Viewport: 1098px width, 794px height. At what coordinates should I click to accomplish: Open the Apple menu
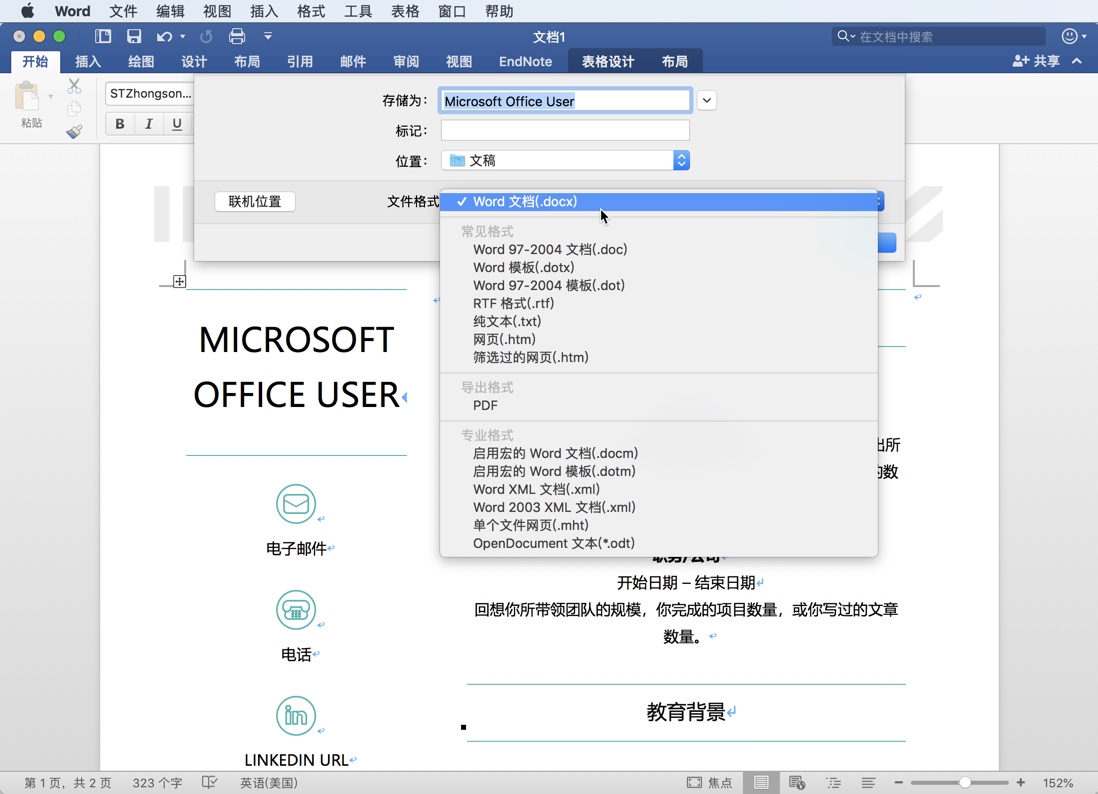pyautogui.click(x=27, y=11)
